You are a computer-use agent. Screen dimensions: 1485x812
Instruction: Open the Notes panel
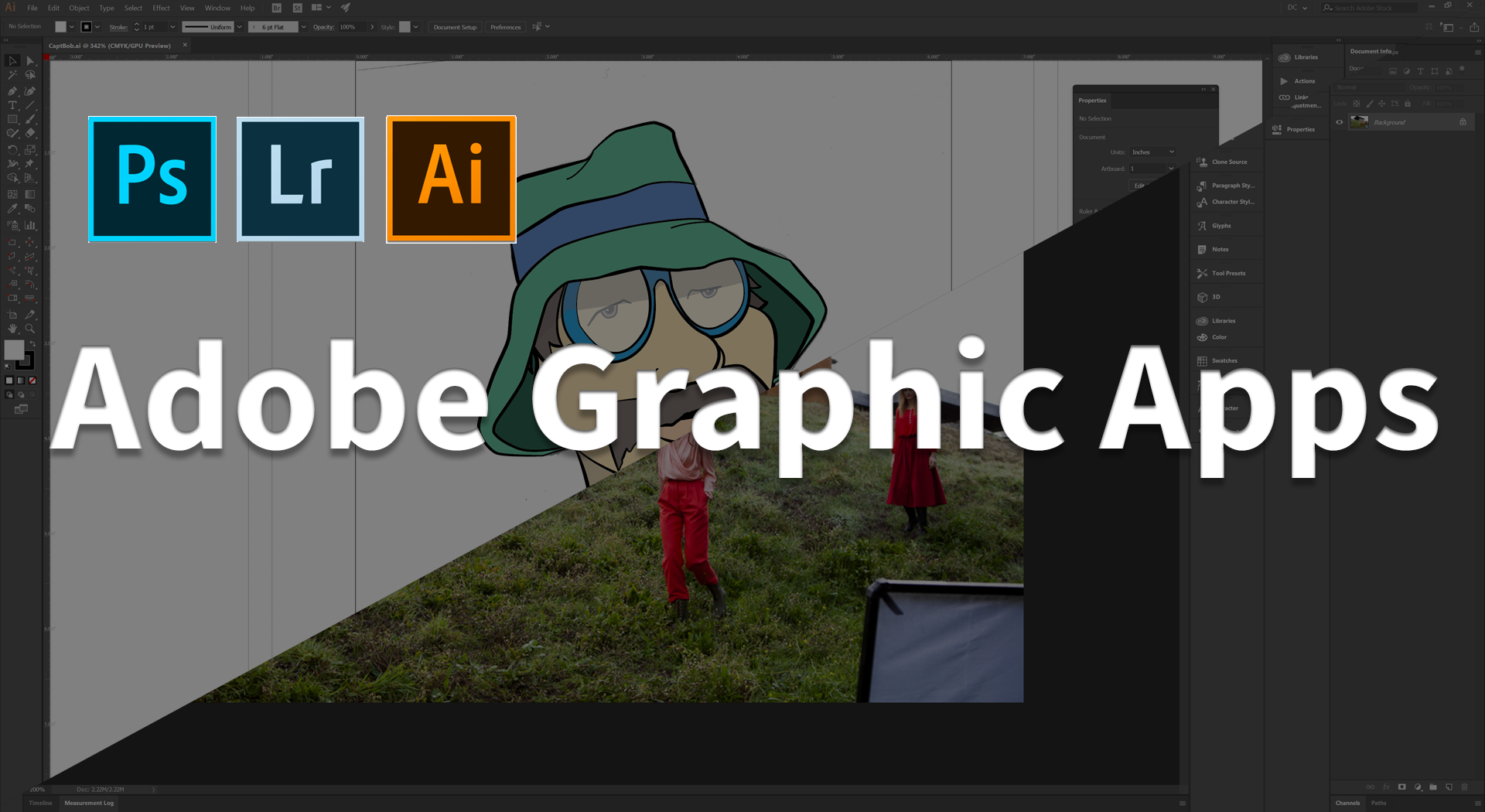[1213, 250]
